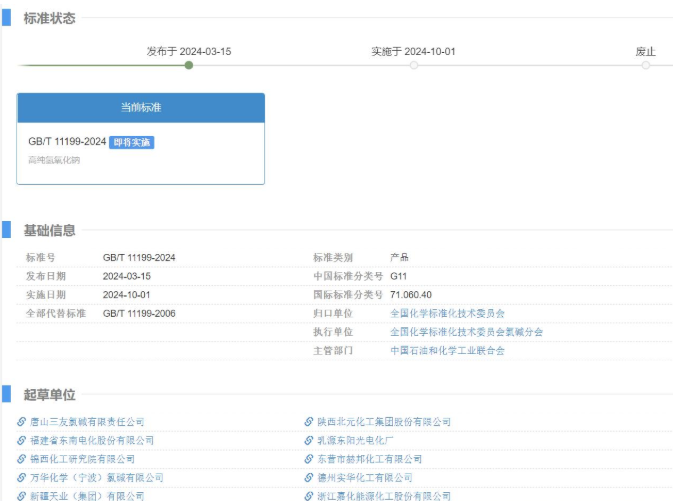Viewport: 687px width, 501px height.
Task: Click the 废止 timeline endpoint dot
Action: [x=646, y=65]
